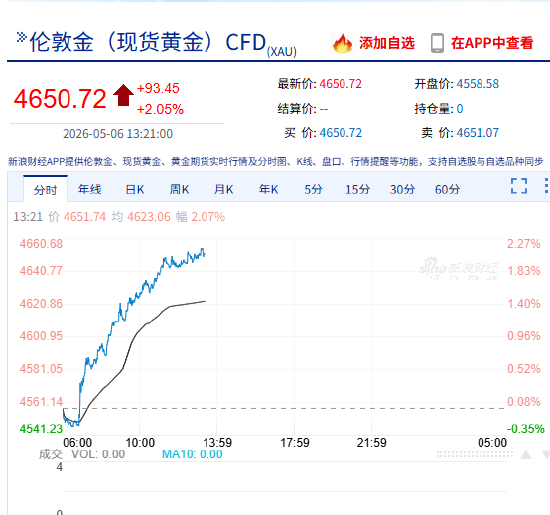Select the 分时 chart tab
This screenshot has height=515, width=550.
tap(45, 190)
